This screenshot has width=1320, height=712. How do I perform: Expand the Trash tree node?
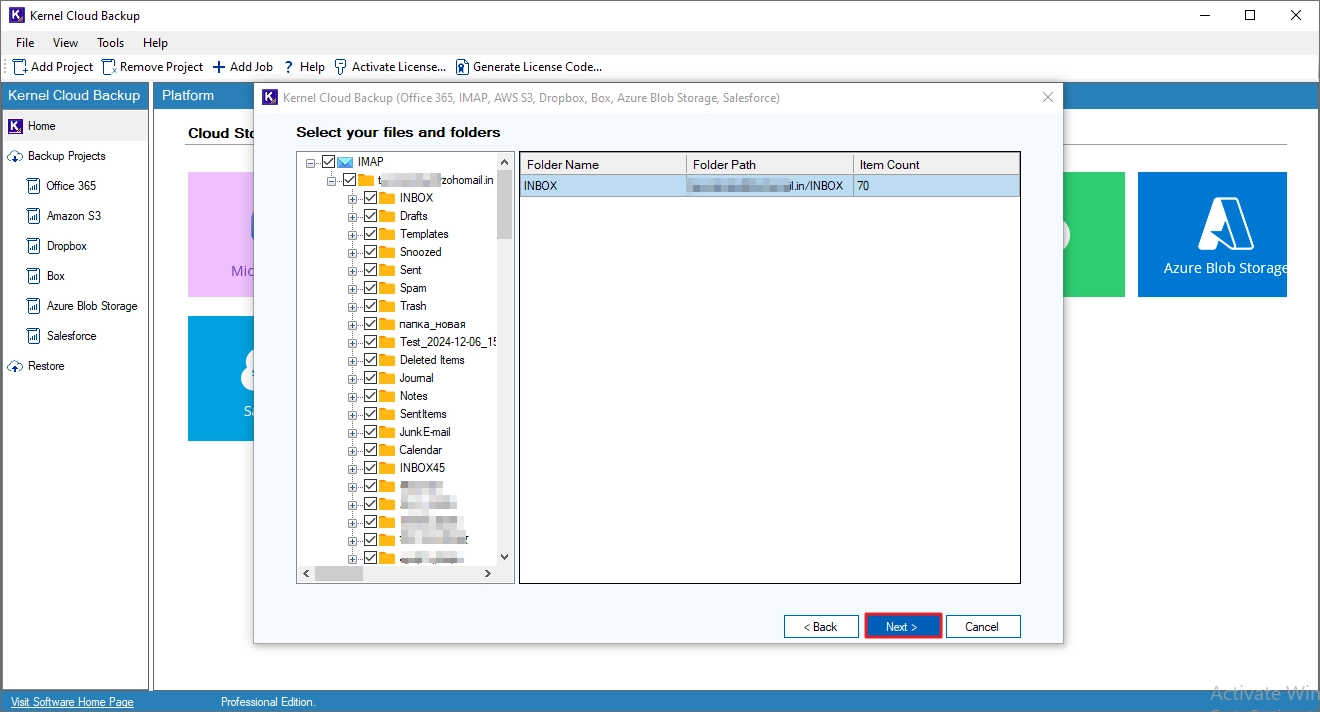[352, 307]
